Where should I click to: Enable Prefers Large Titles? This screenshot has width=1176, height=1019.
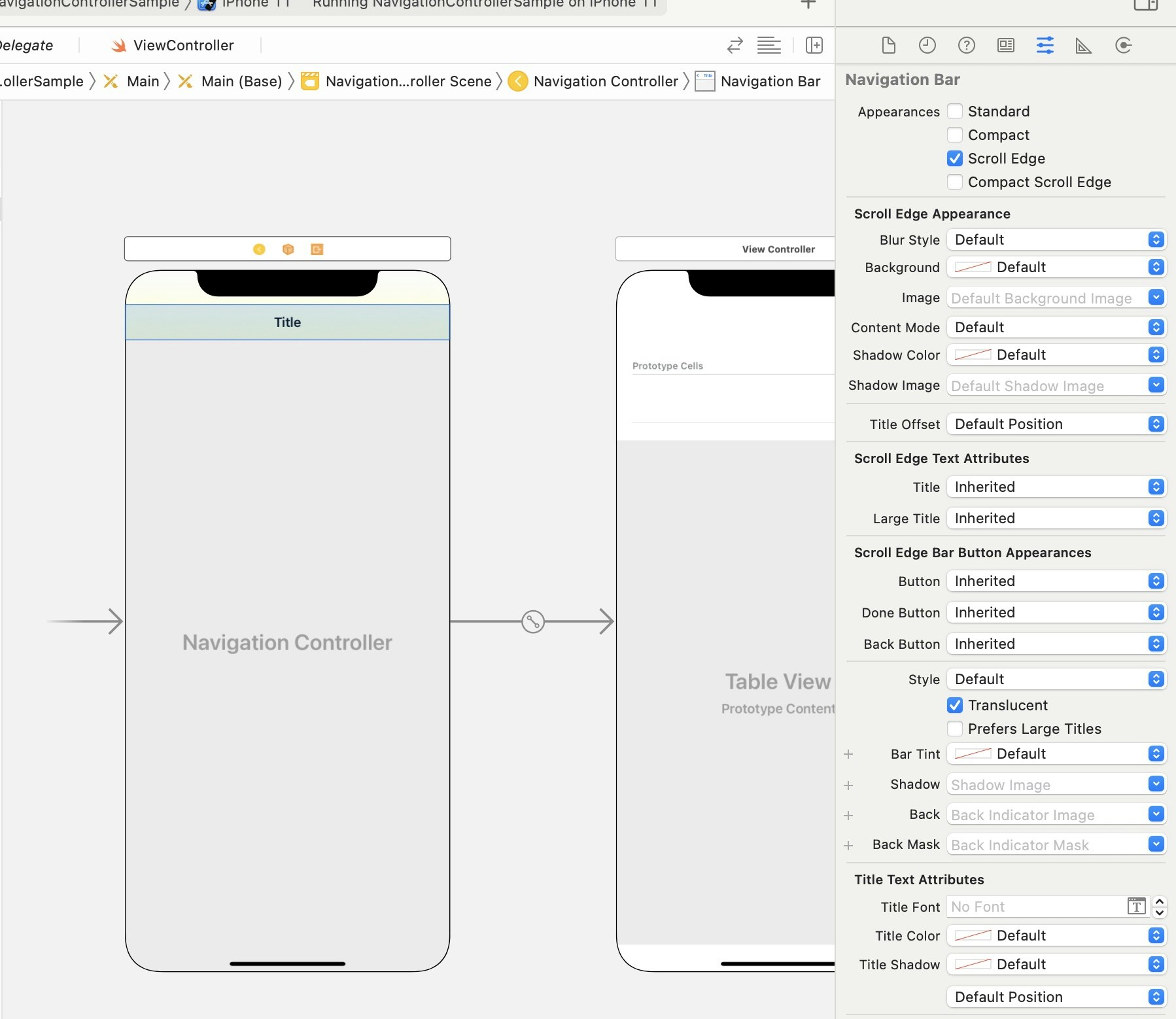(955, 729)
